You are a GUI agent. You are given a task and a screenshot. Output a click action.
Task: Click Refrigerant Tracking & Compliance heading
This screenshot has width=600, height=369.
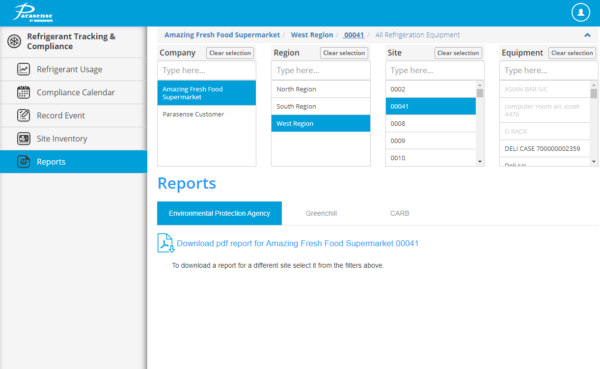pos(71,41)
